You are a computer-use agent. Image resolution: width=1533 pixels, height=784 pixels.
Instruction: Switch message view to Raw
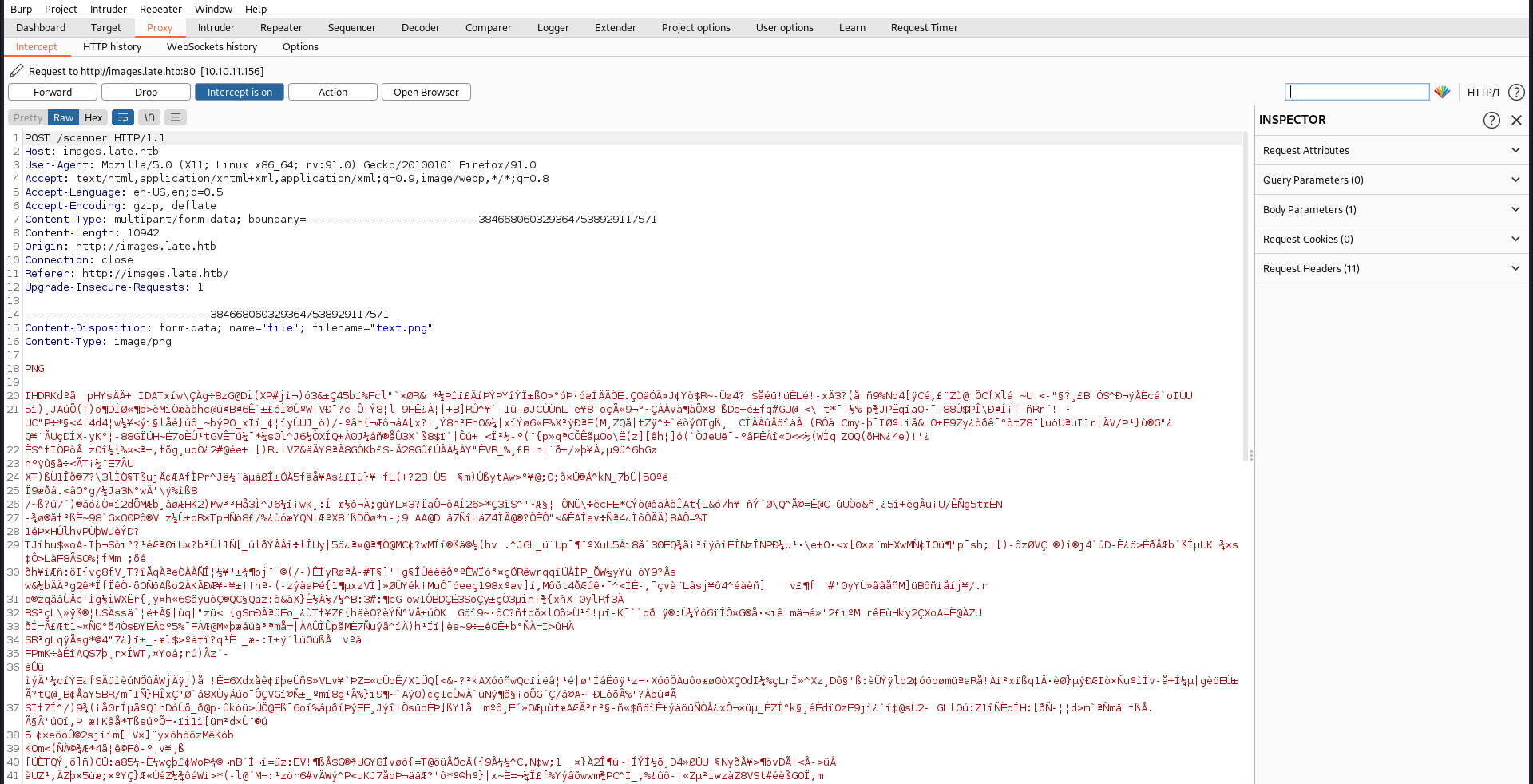(x=63, y=117)
